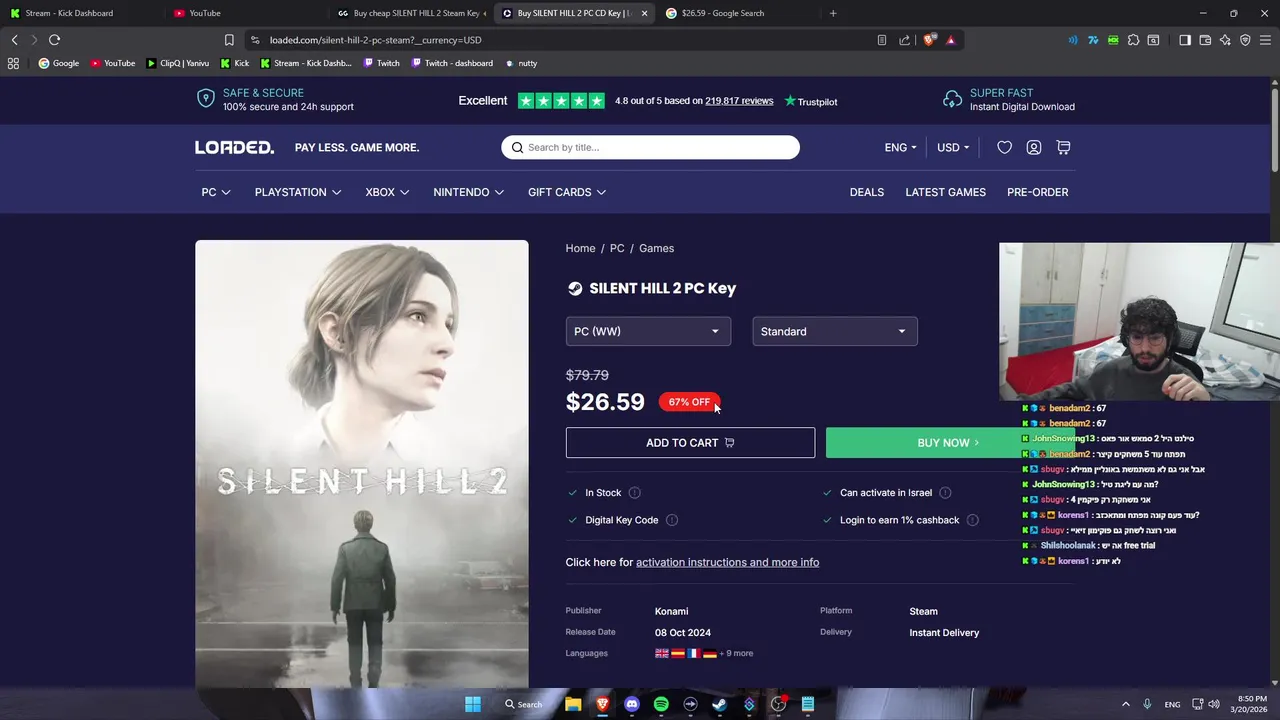
Task: Click the Brave Rewards triangle icon
Action: [950, 40]
